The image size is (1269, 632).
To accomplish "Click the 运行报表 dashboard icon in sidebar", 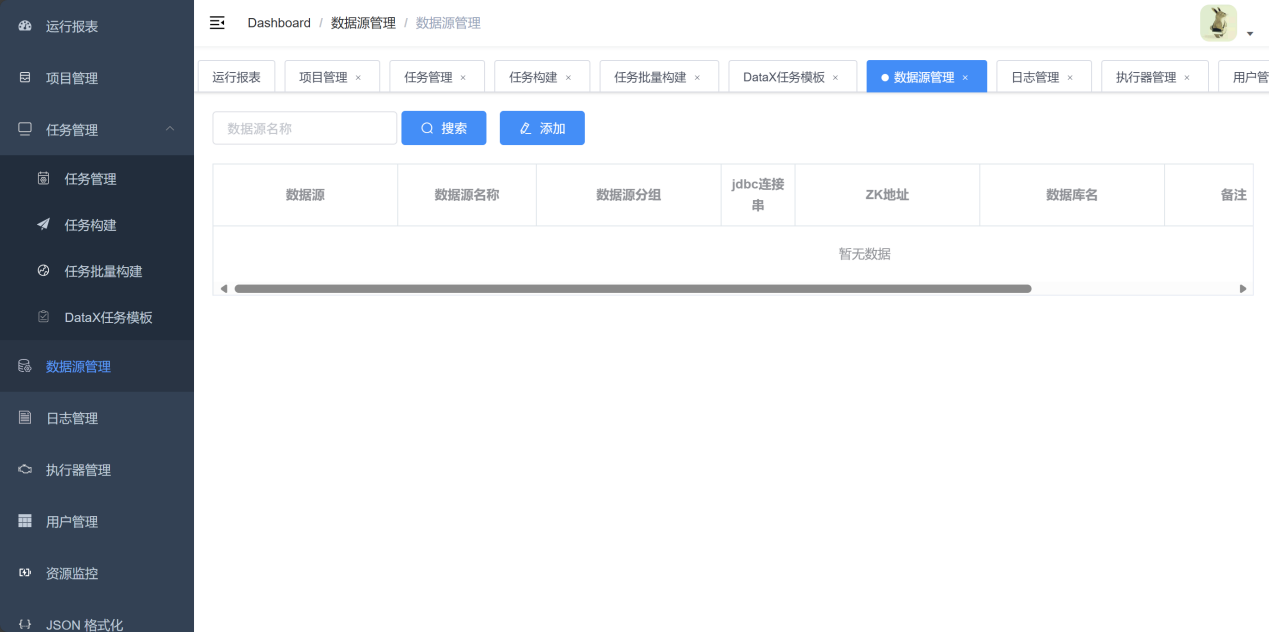I will (25, 26).
